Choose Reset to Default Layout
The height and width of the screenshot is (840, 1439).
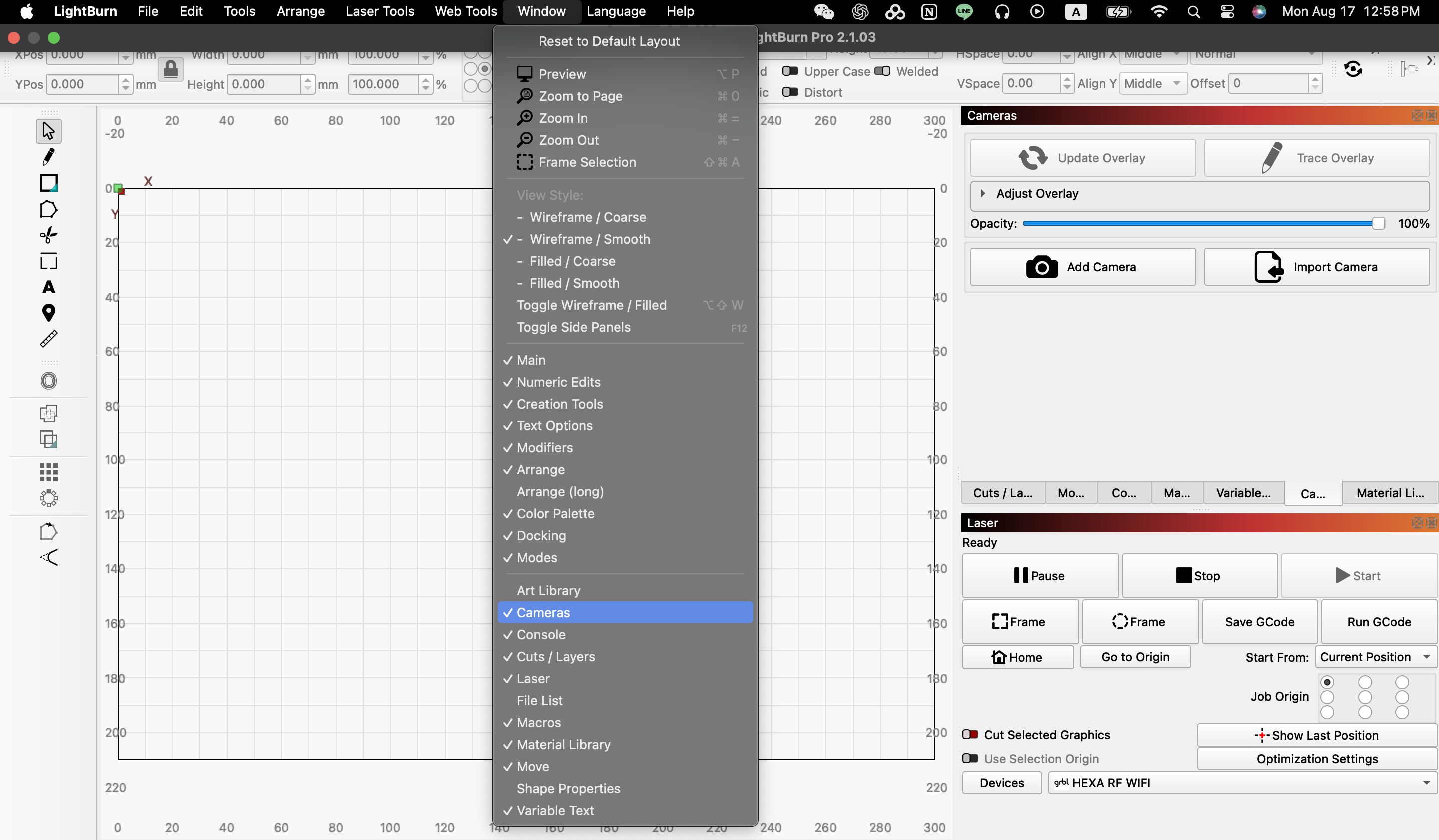click(625, 41)
